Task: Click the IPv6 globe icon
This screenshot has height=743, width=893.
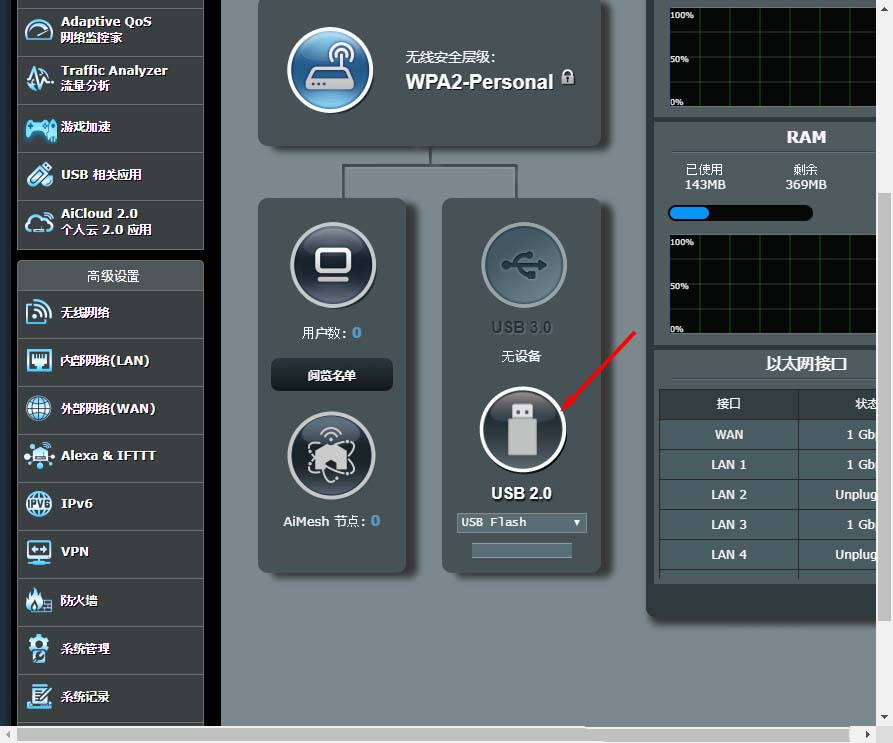Action: [38, 504]
